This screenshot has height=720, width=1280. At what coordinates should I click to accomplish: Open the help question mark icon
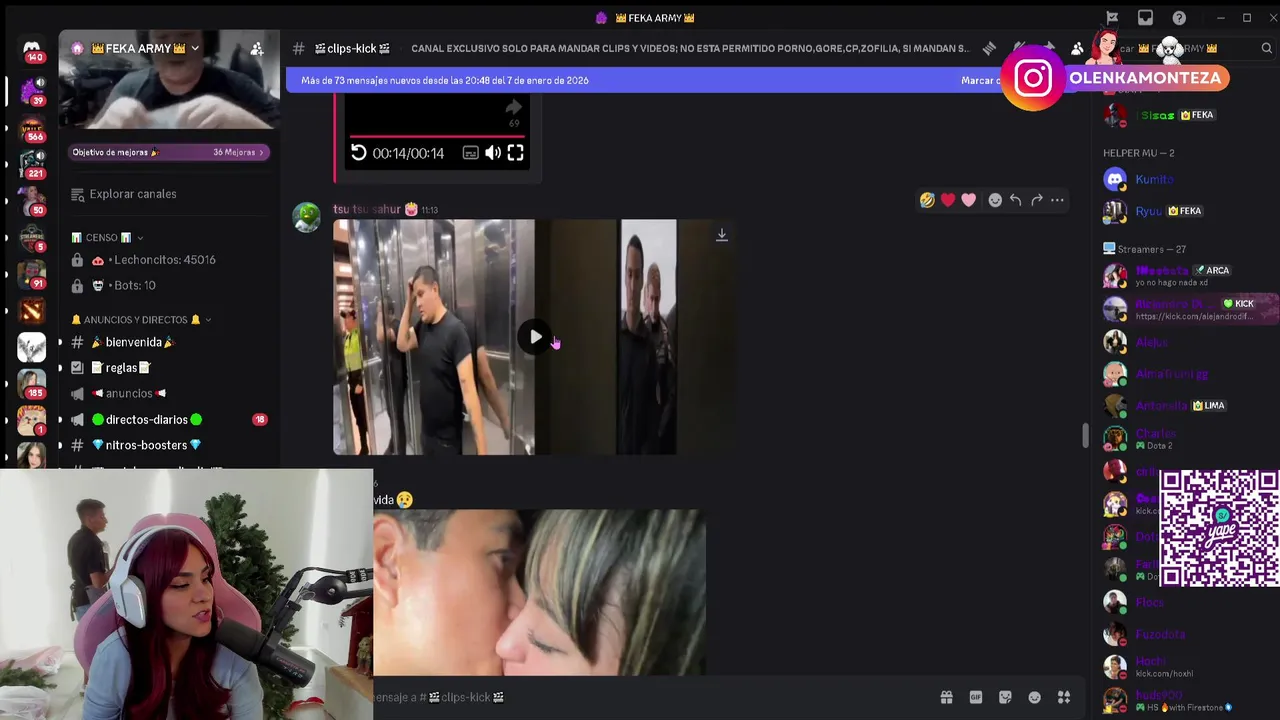click(1179, 18)
